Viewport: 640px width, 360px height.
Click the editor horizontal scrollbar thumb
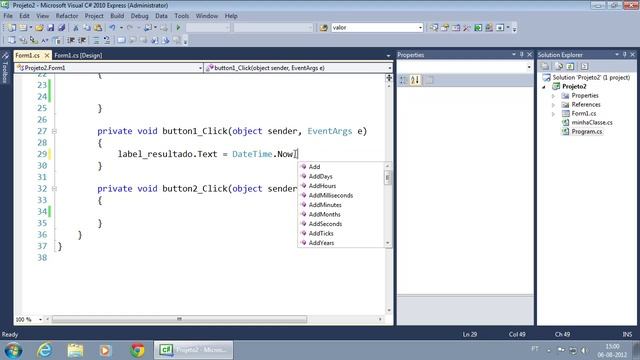click(179, 320)
